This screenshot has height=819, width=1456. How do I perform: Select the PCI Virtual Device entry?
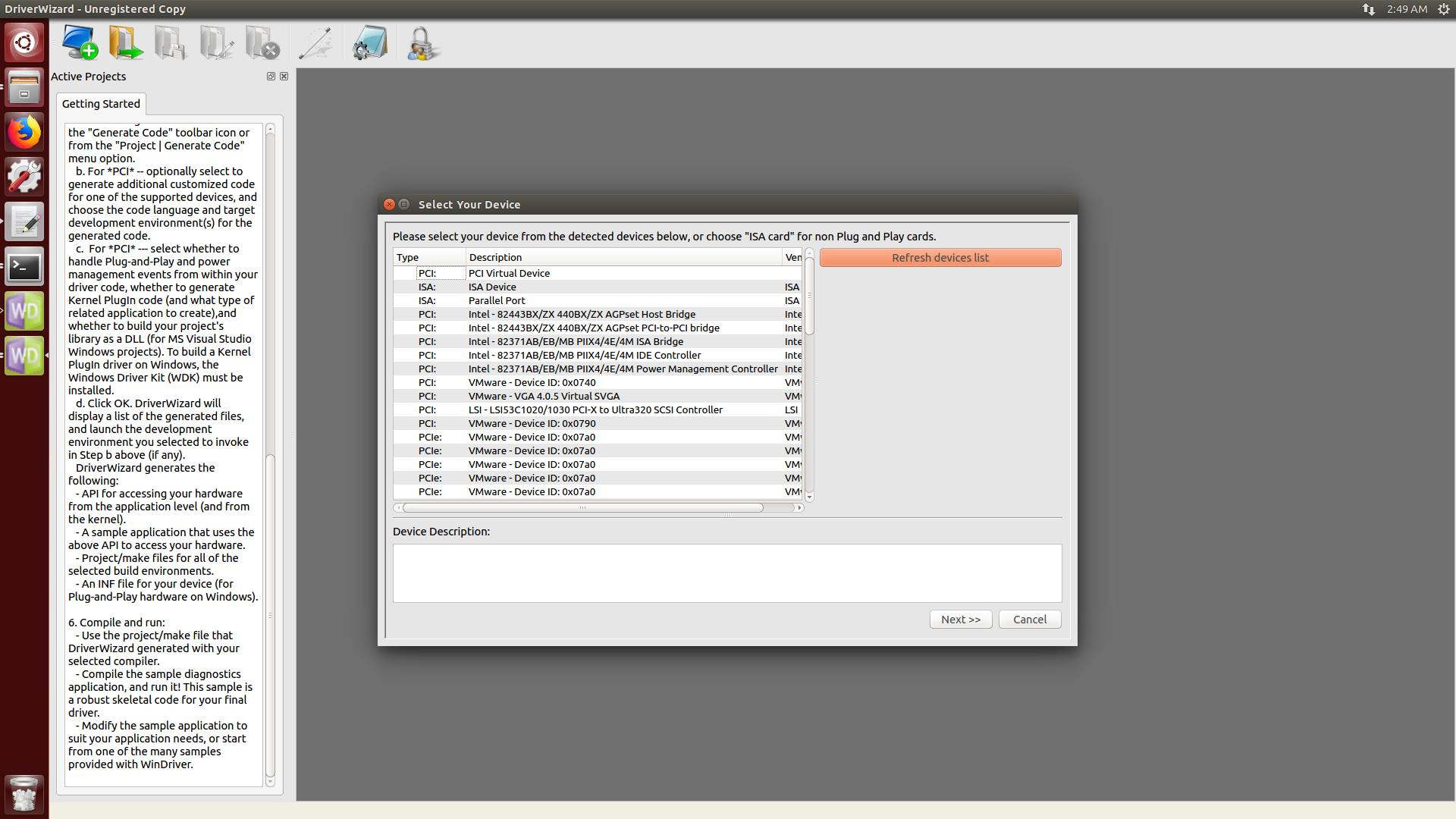pos(509,273)
